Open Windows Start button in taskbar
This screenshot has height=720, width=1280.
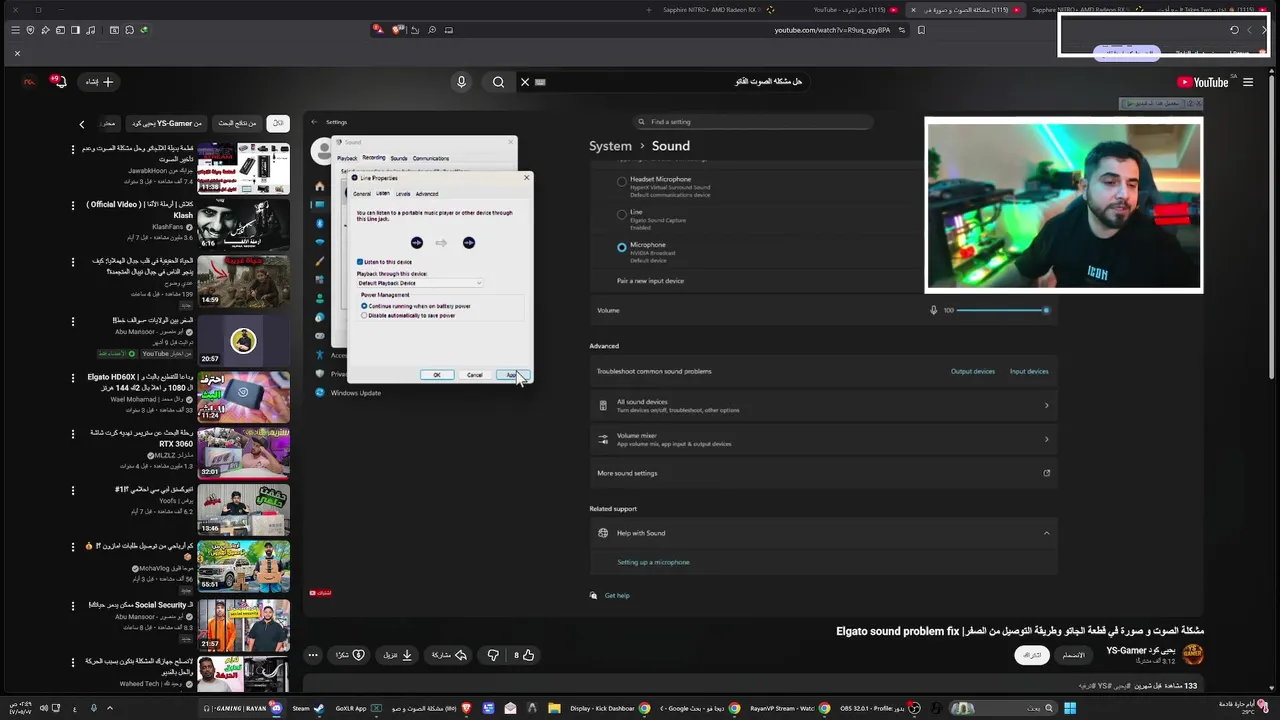coord(1069,708)
